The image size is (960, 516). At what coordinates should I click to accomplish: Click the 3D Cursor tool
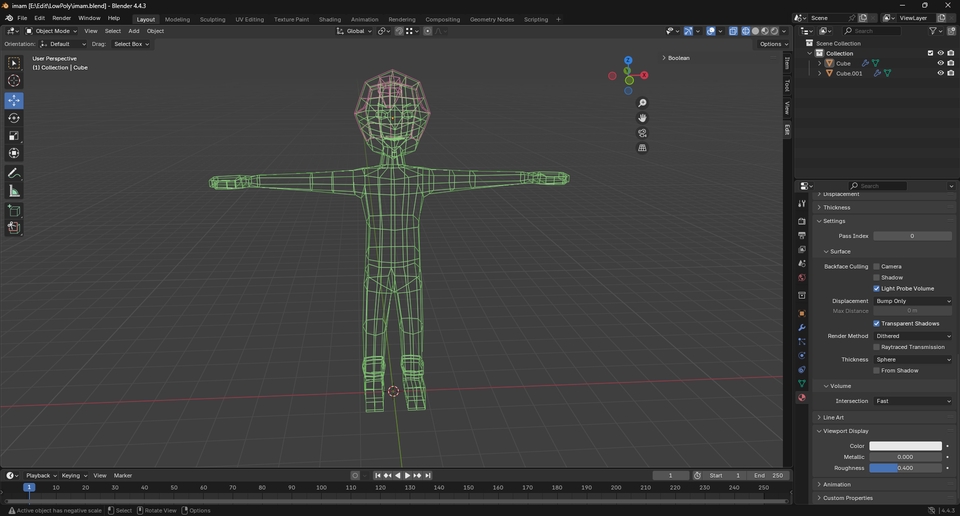coord(14,81)
